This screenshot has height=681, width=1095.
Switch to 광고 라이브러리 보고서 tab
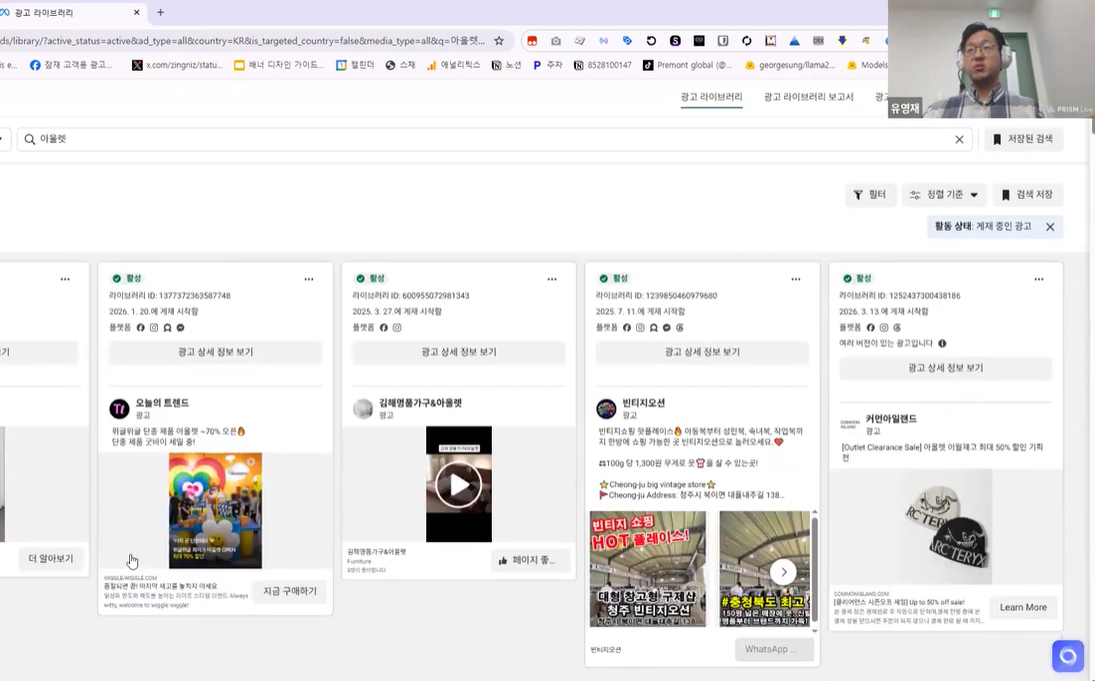tap(809, 97)
